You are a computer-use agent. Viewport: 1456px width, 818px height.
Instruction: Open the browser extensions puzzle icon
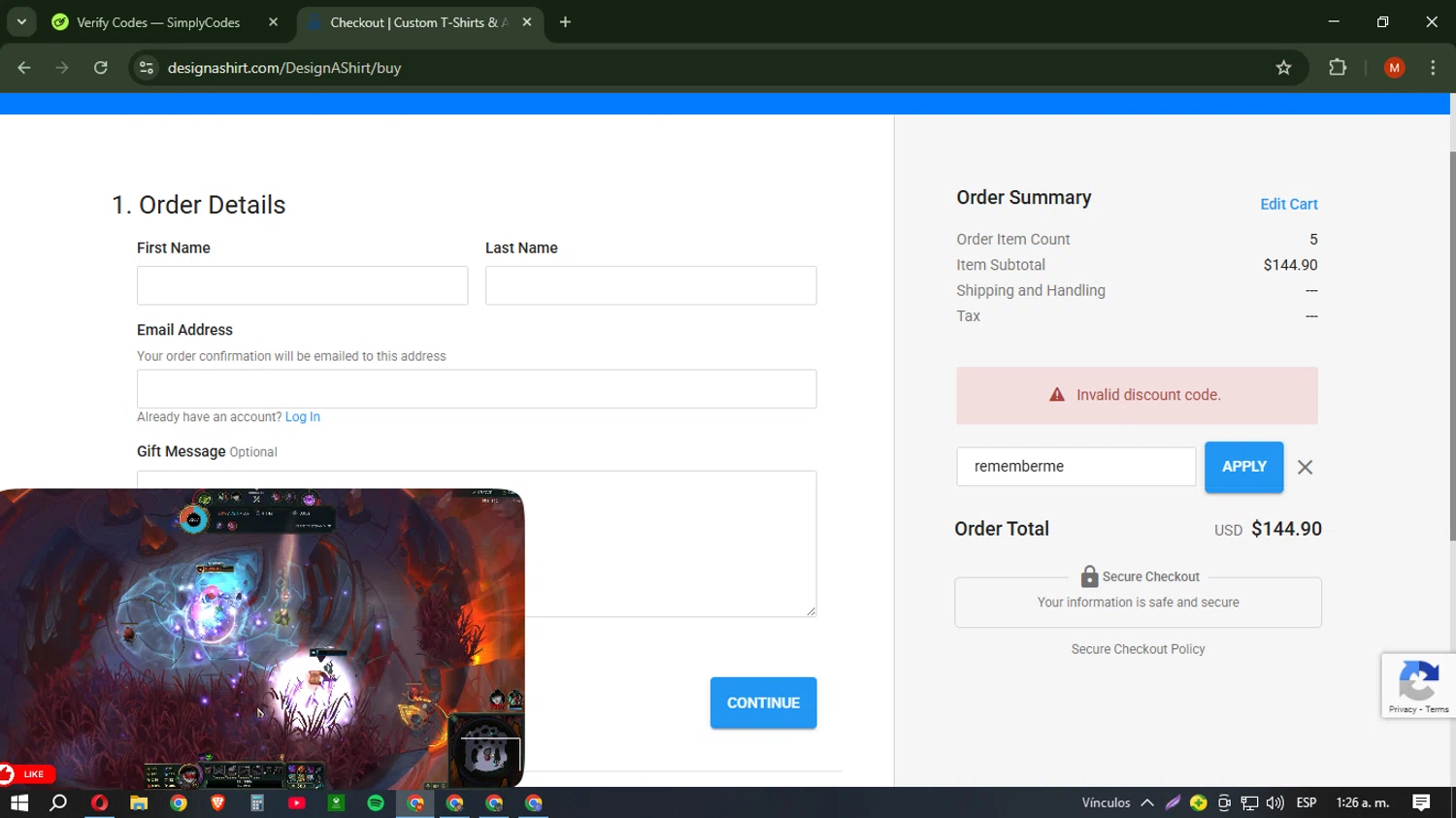pos(1338,68)
